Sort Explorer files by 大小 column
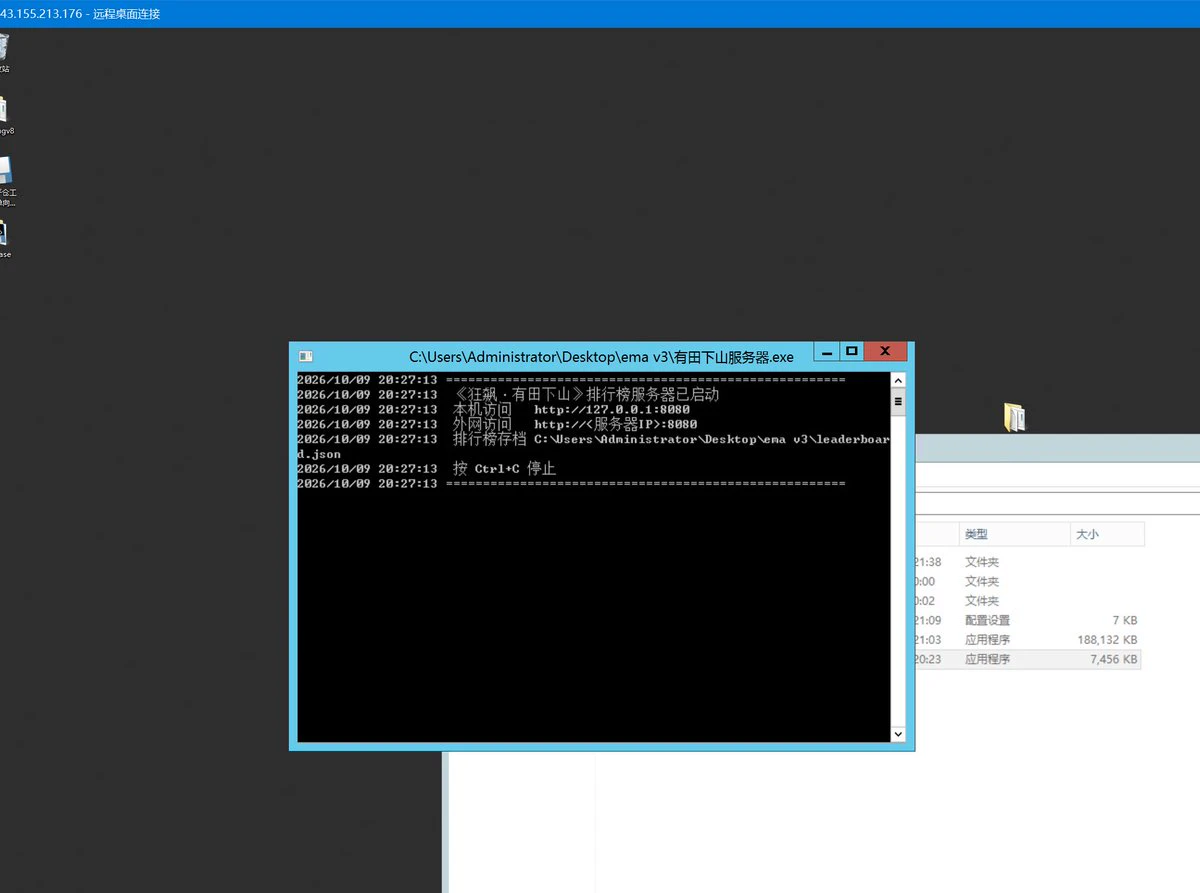This screenshot has height=893, width=1200. [1106, 534]
